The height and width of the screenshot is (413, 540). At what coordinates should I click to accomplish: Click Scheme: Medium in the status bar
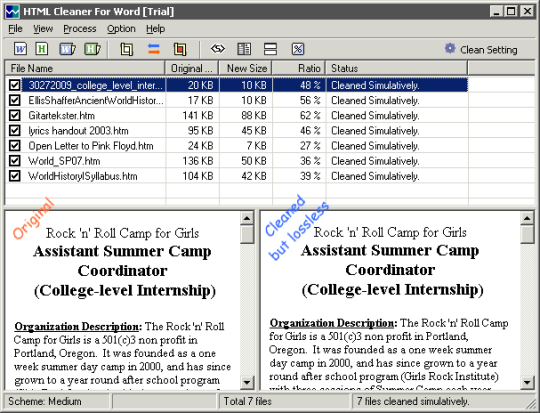(x=45, y=401)
